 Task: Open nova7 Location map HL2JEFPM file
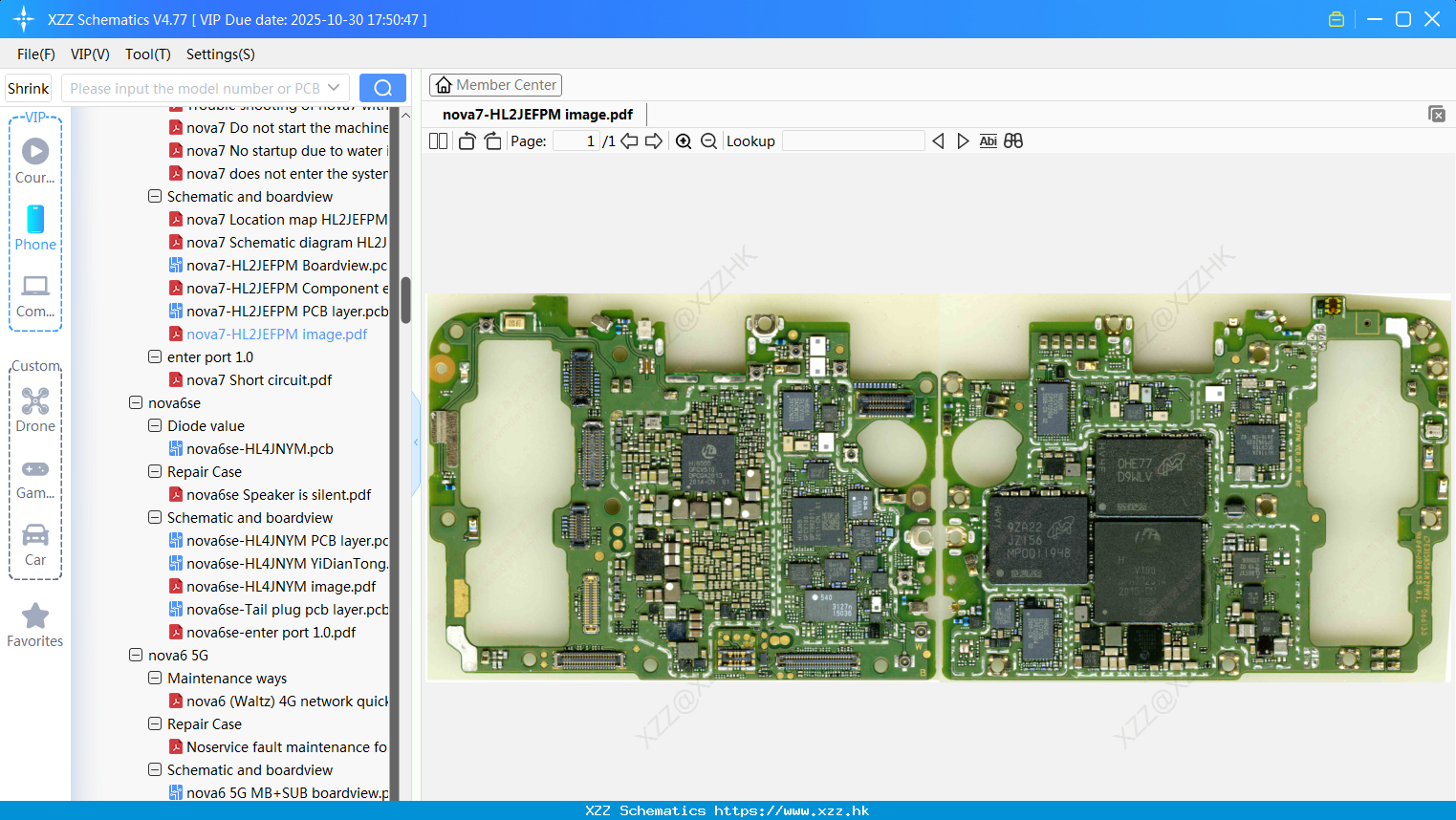click(x=278, y=219)
